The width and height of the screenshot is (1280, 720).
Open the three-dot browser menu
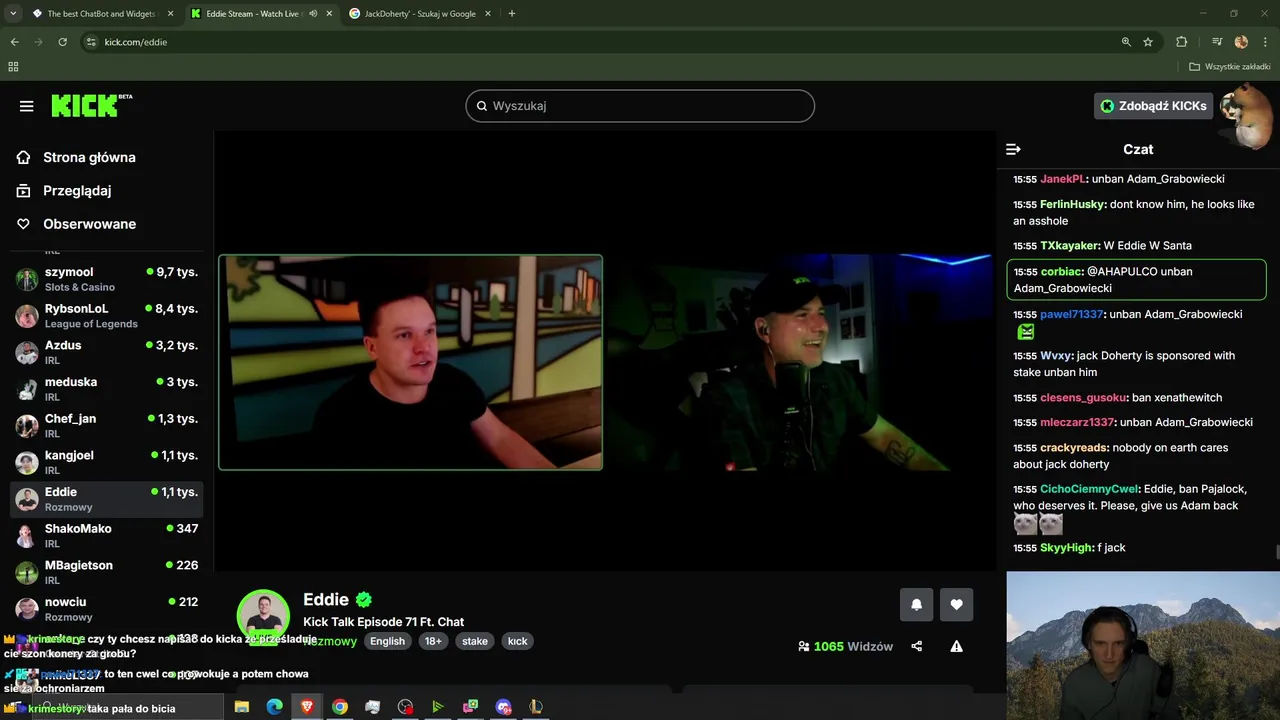click(1266, 42)
